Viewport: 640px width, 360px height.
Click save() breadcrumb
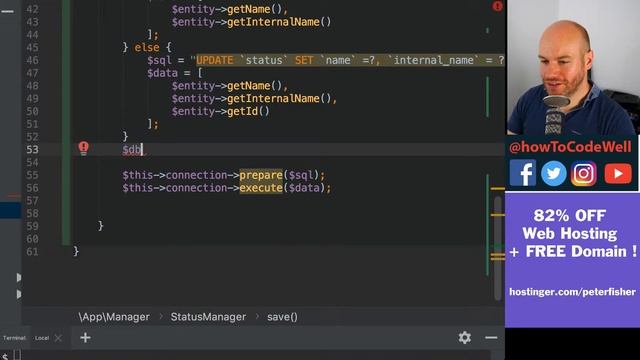[x=282, y=317]
